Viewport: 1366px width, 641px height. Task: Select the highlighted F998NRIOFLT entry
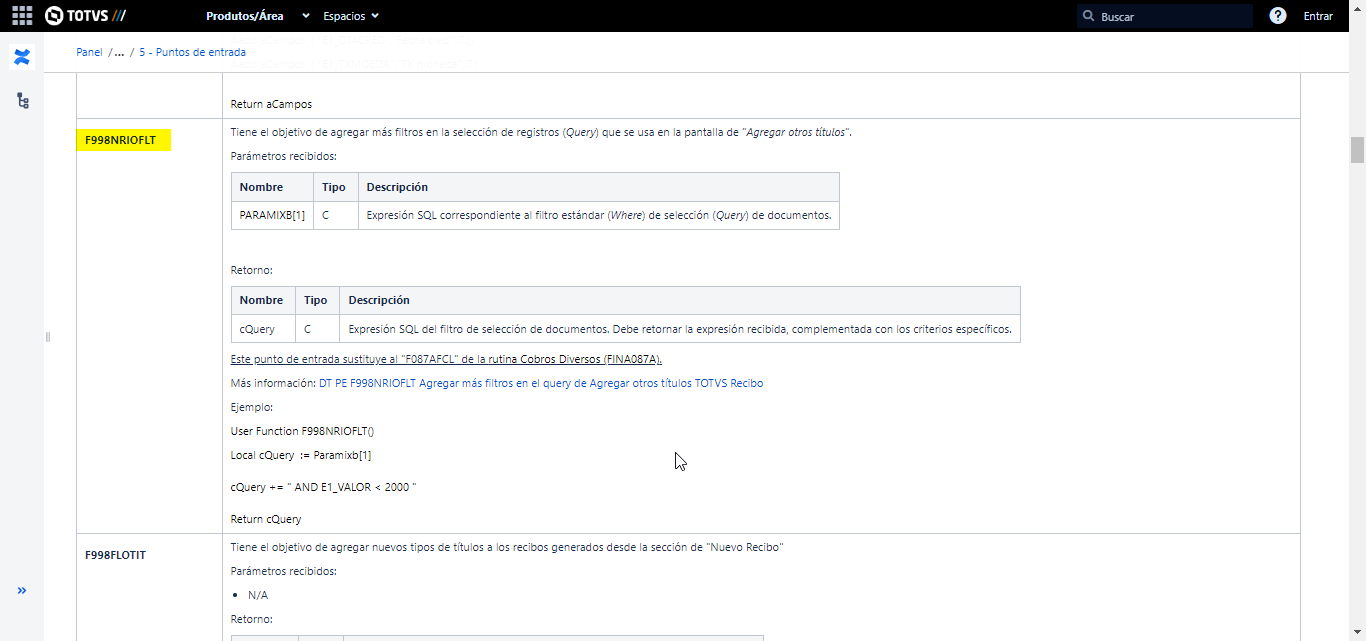tap(124, 139)
